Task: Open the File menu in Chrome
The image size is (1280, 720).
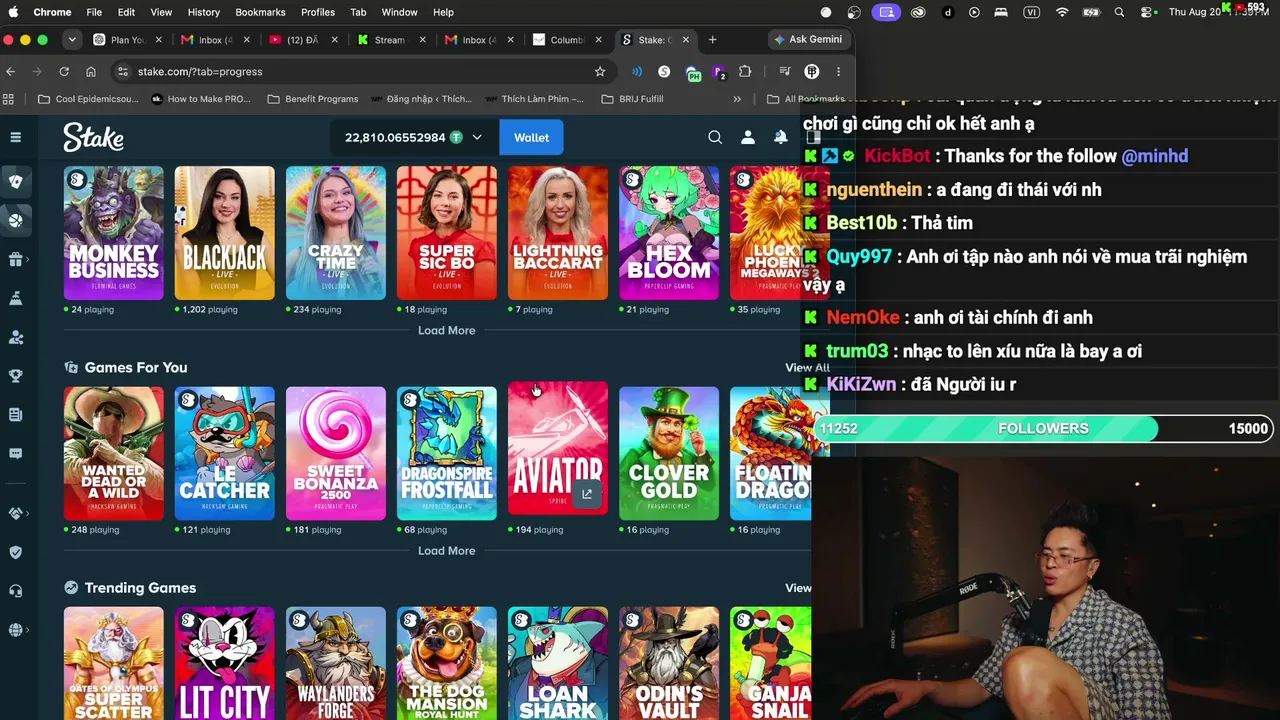Action: pyautogui.click(x=94, y=12)
